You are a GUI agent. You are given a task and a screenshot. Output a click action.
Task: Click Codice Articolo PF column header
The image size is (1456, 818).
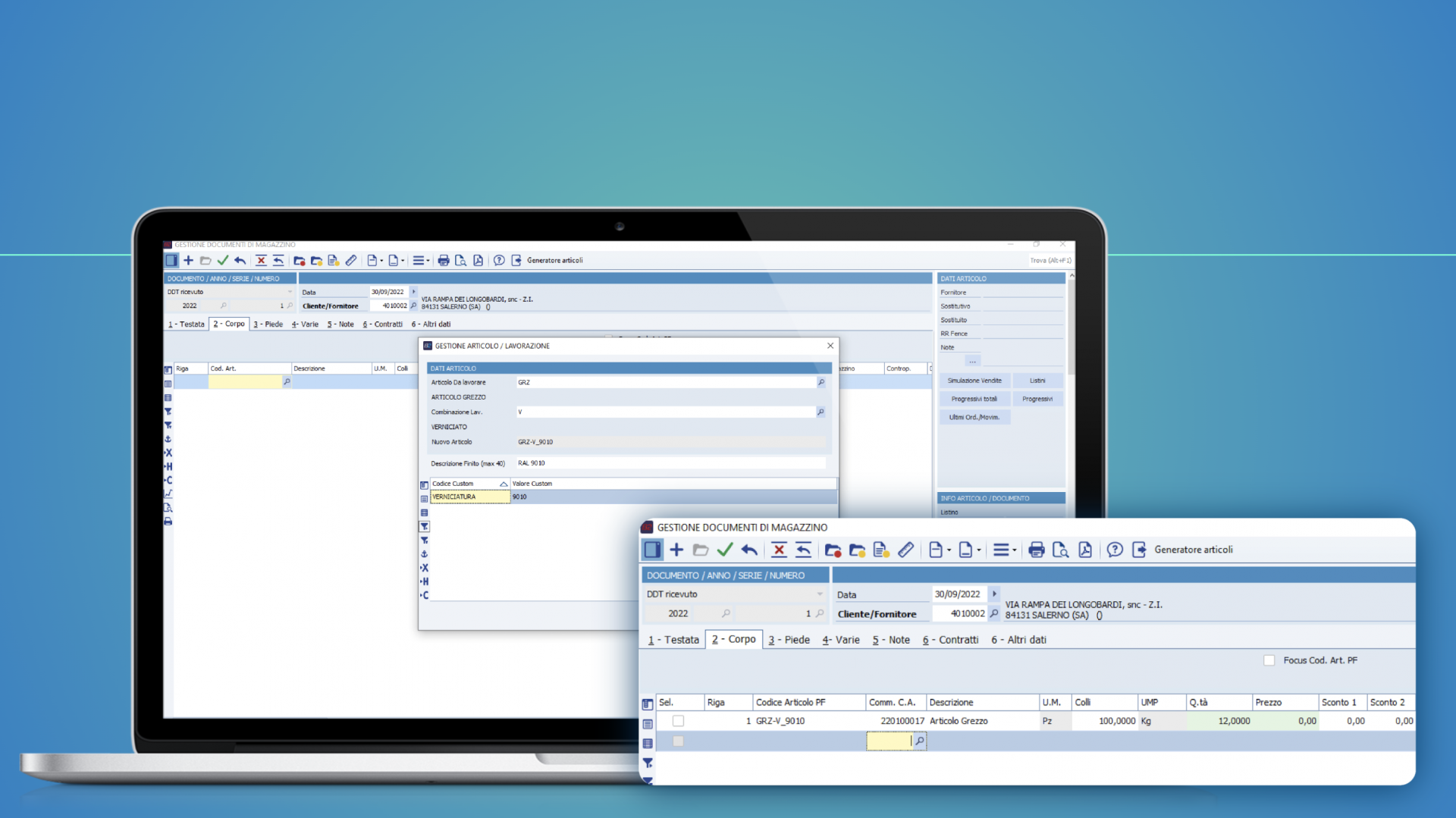[x=808, y=703]
